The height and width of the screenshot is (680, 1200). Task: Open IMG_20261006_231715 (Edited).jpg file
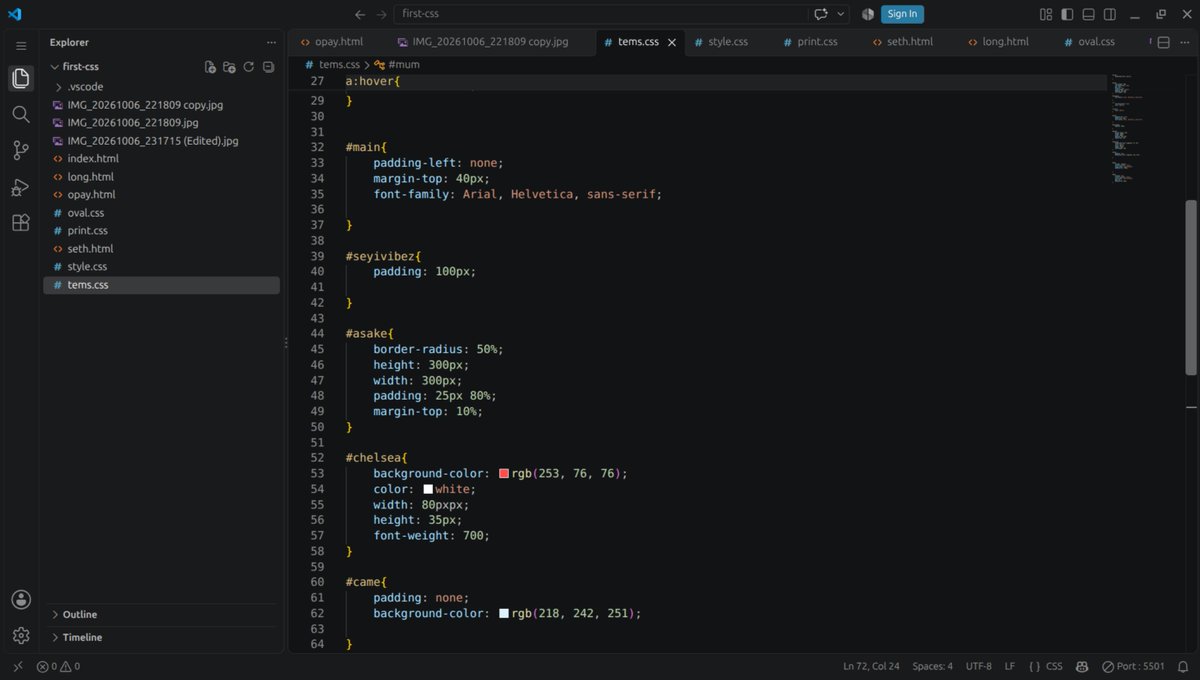pos(153,140)
